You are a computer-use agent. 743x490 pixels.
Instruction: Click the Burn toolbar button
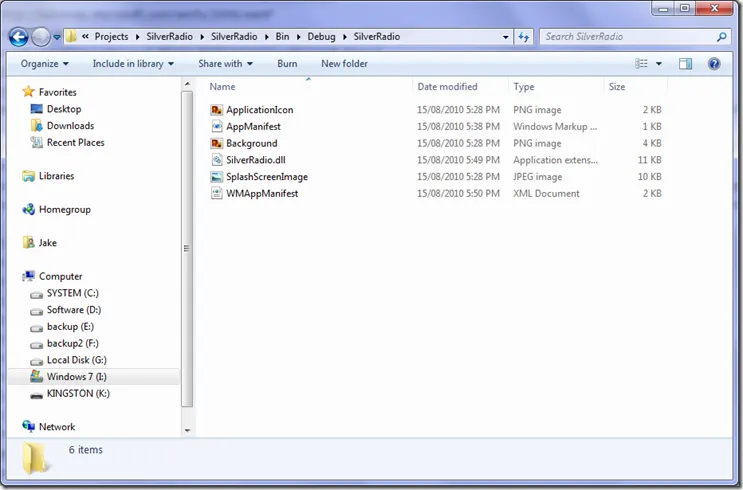pyautogui.click(x=287, y=64)
